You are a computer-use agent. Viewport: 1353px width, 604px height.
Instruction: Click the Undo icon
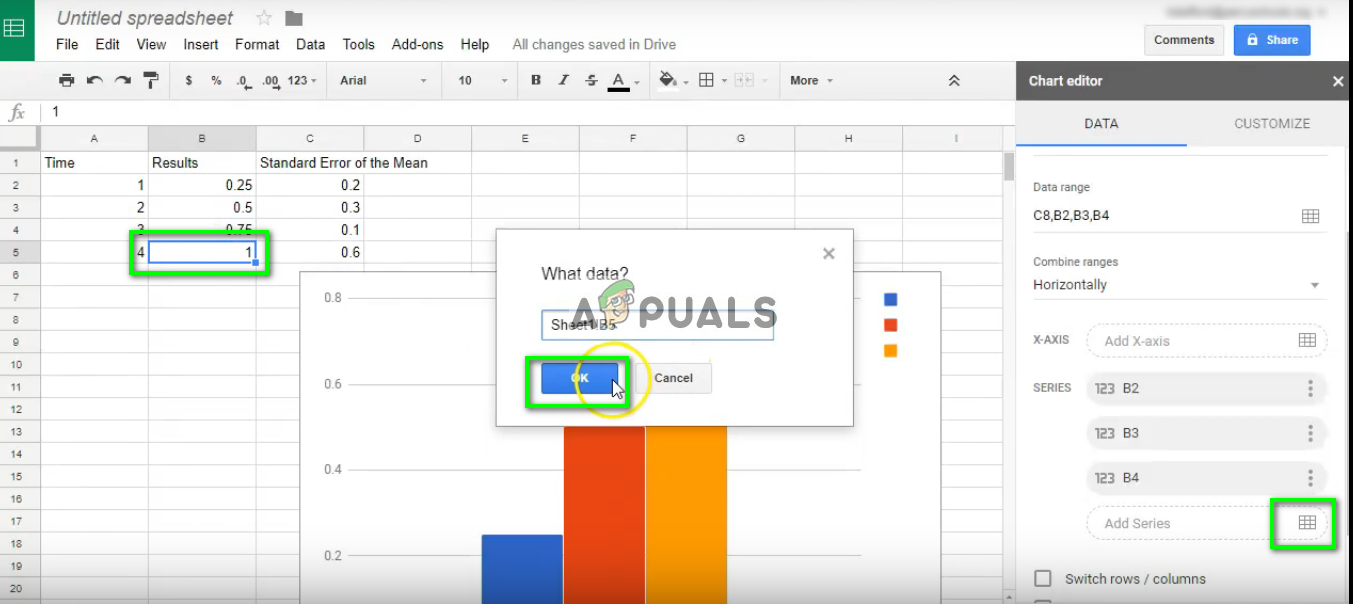point(92,80)
